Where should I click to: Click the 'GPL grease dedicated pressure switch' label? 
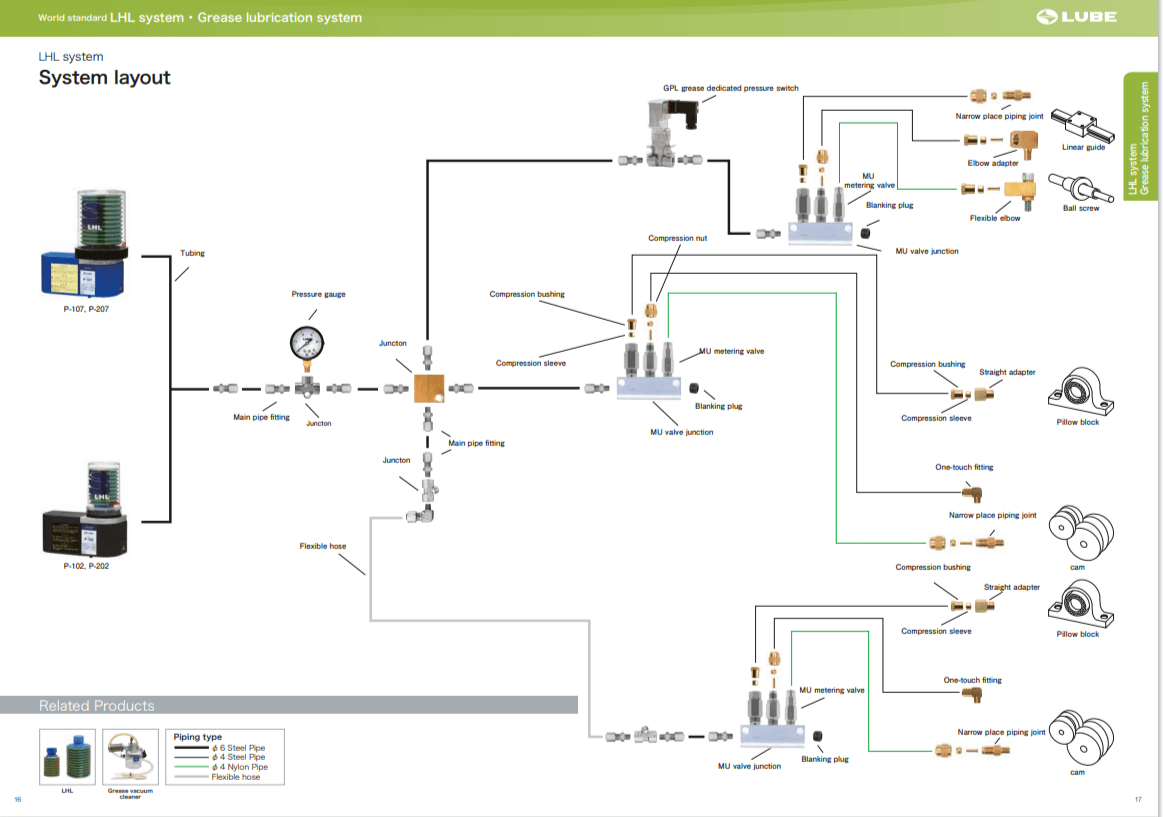tap(731, 88)
